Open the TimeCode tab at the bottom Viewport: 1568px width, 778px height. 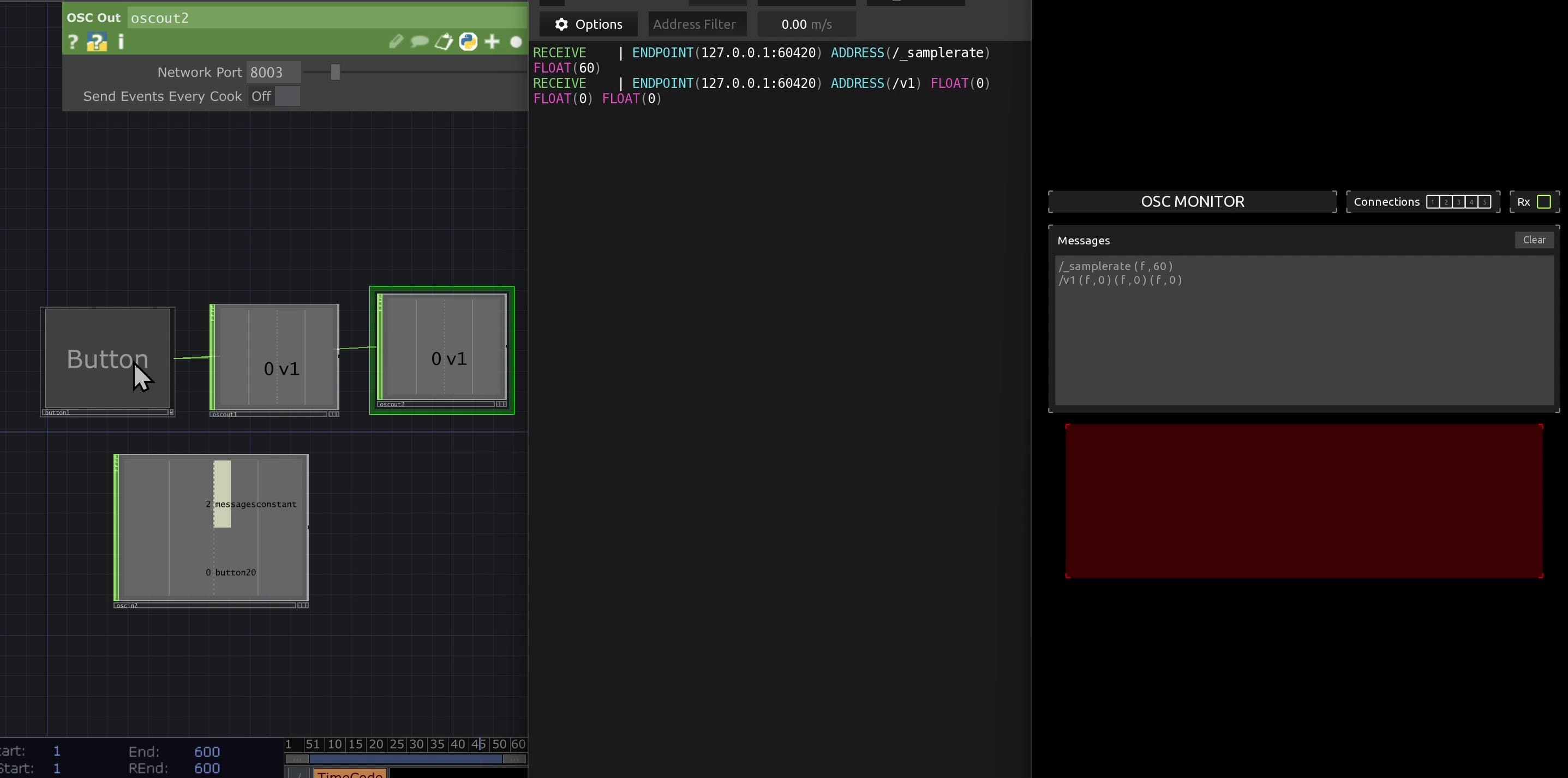click(349, 774)
